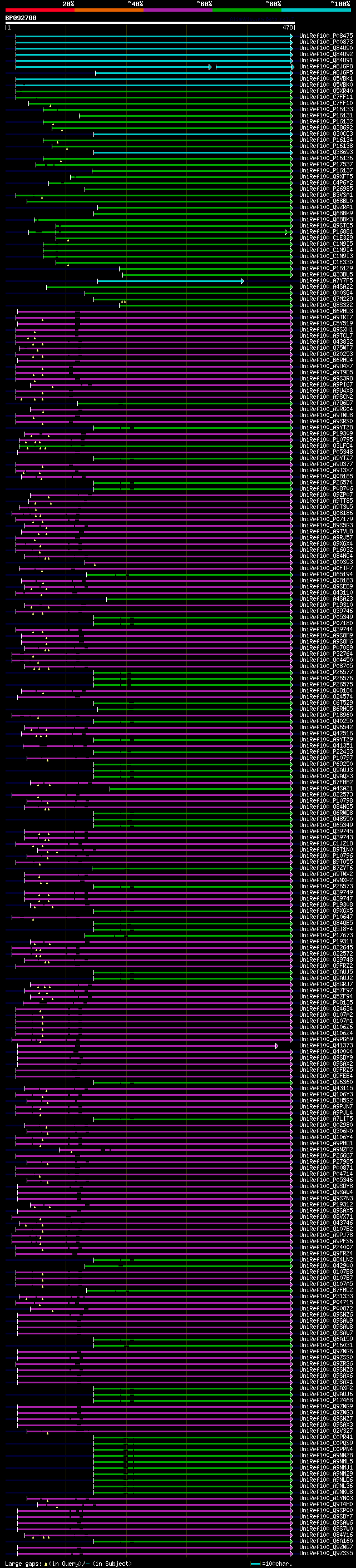Click the cyan 100char scale bar in footer
356x1568 pixels.
point(255,1564)
